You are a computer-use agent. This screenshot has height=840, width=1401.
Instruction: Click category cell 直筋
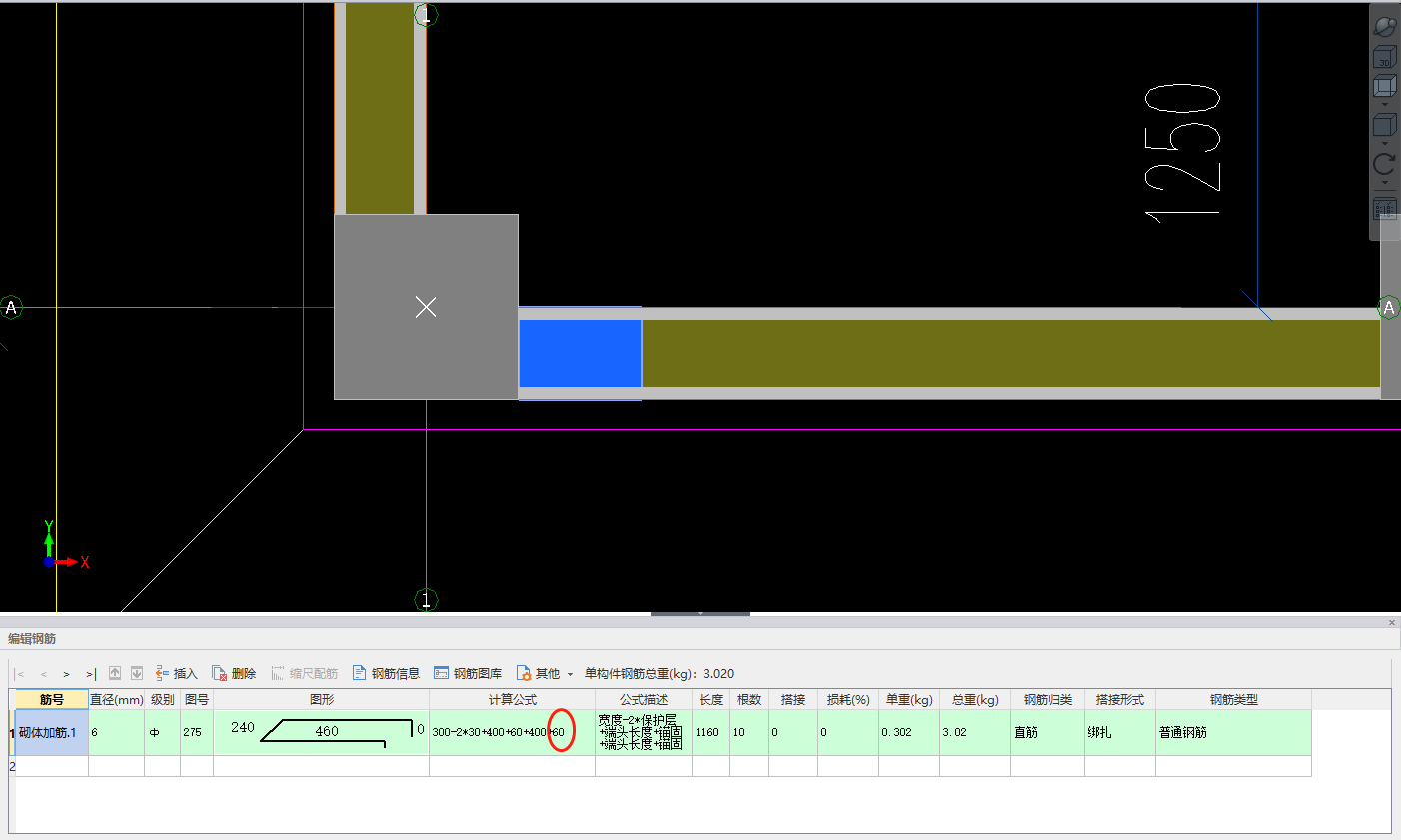pyautogui.click(x=1048, y=732)
